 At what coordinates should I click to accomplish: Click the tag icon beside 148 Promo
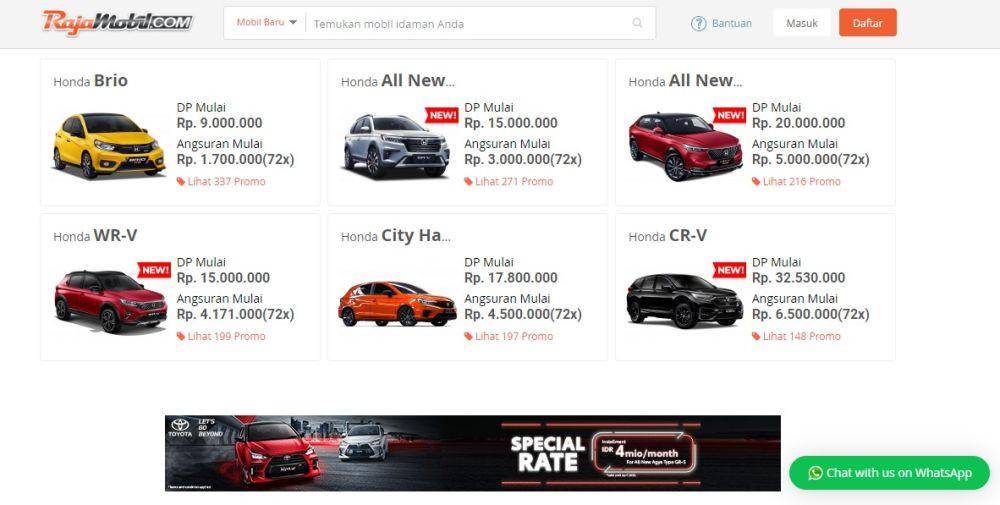pyautogui.click(x=756, y=337)
